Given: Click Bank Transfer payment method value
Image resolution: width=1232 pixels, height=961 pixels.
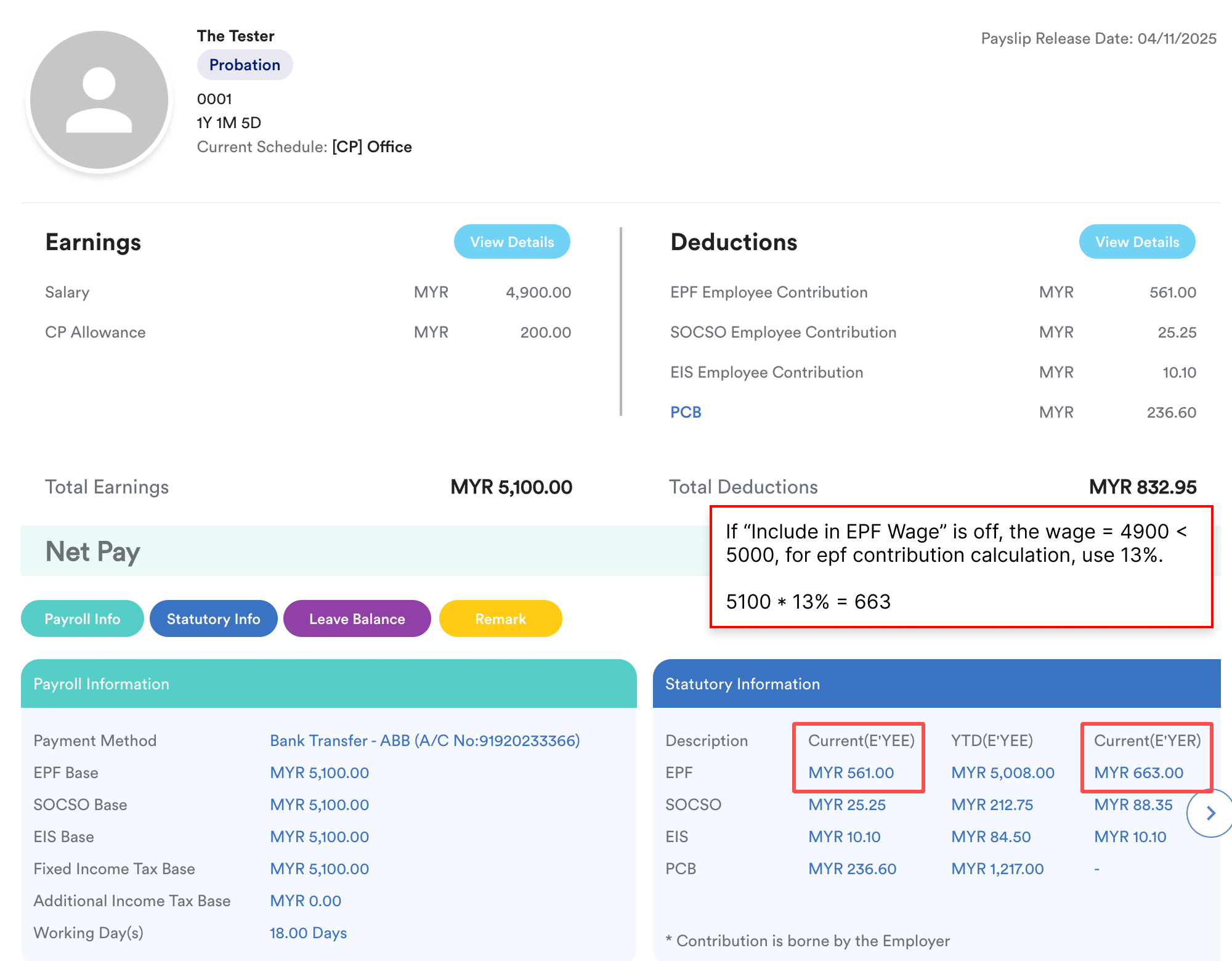Looking at the screenshot, I should pyautogui.click(x=424, y=740).
